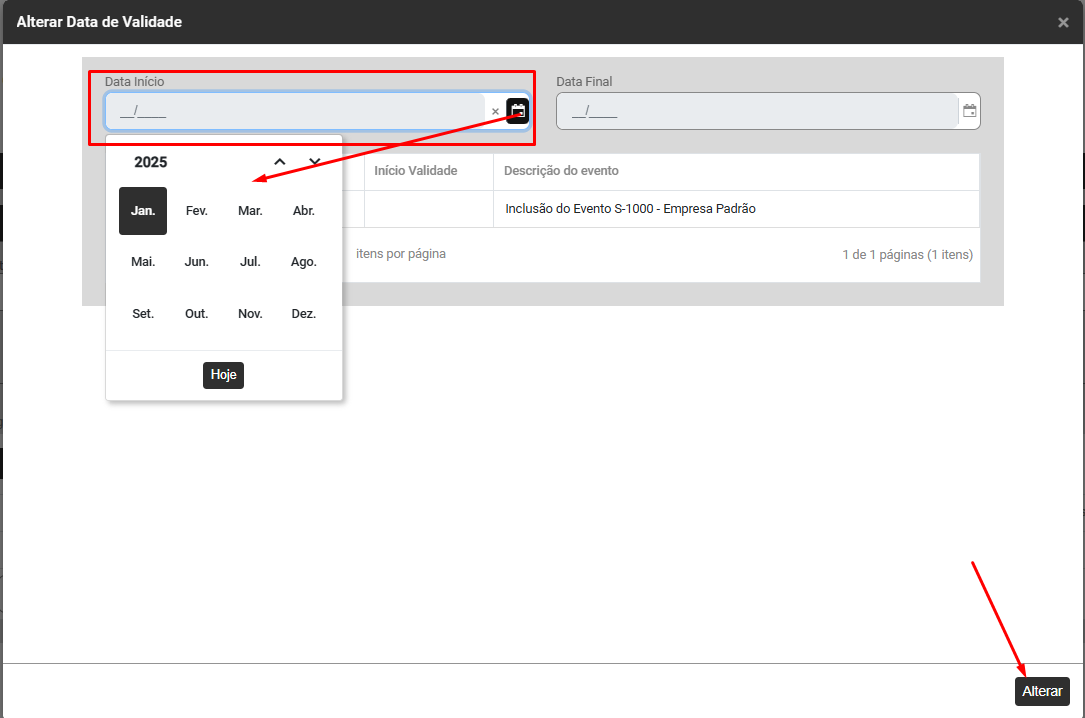1085x718 pixels.
Task: Pick Dez. in the month picker
Action: [304, 314]
